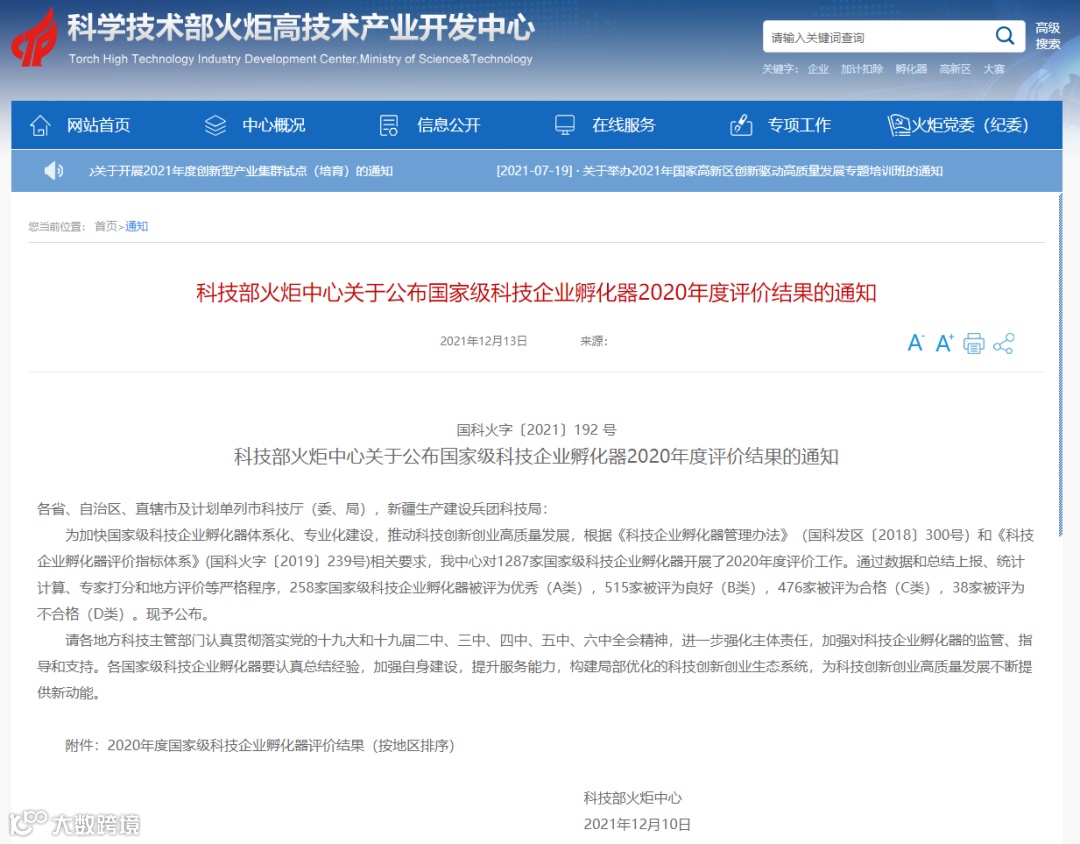Click the date 2021年12月13日
This screenshot has height=844, width=1080.
point(484,341)
